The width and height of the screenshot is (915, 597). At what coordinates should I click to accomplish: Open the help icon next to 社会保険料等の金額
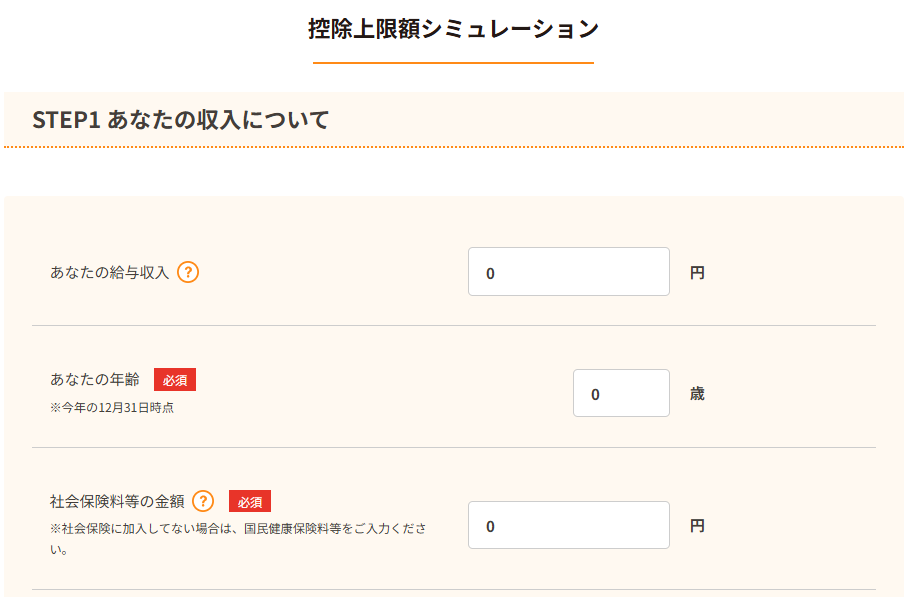[203, 501]
